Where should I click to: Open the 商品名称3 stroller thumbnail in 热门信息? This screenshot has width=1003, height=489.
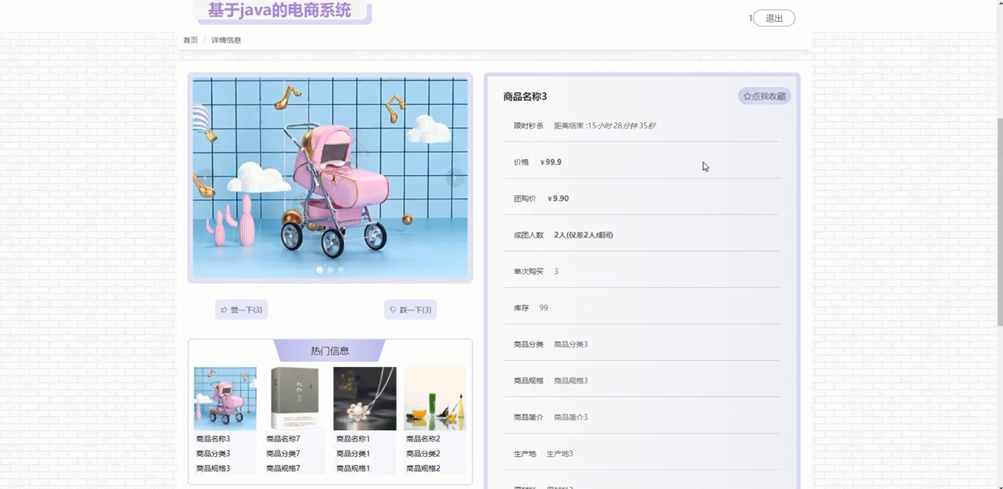click(x=225, y=398)
